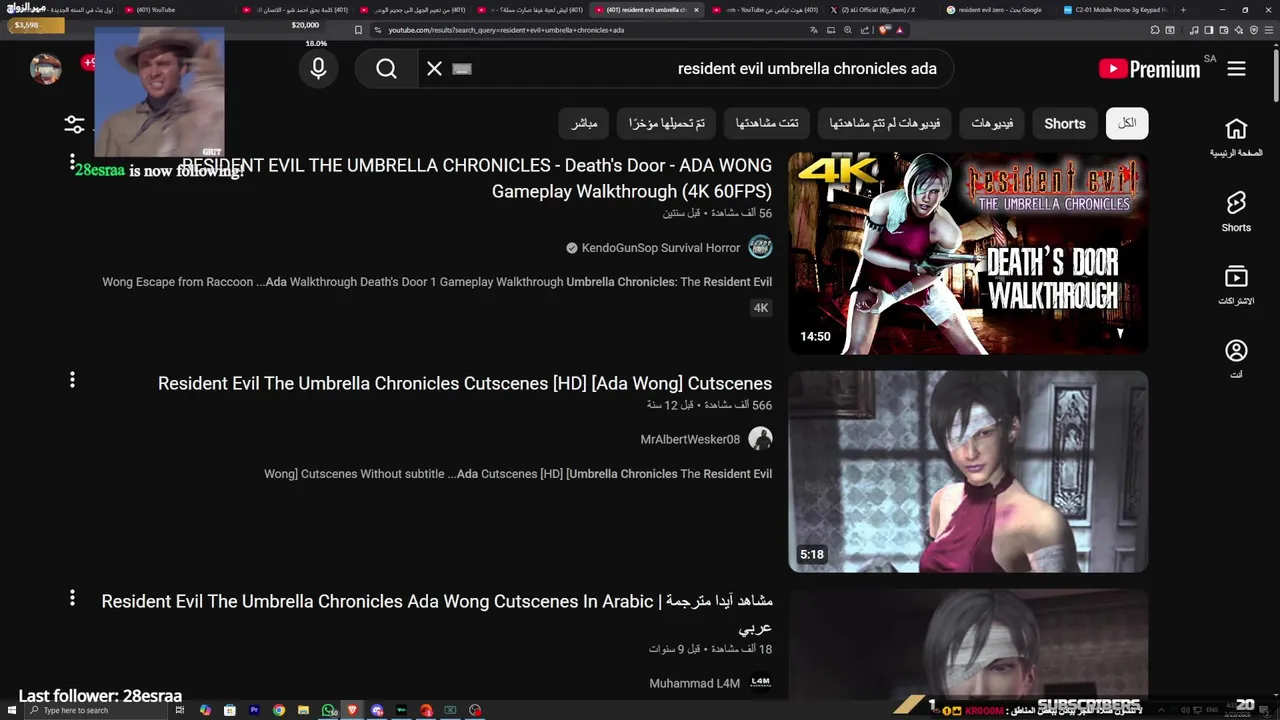Click the zoom magnifier icon in address bar

(848, 30)
